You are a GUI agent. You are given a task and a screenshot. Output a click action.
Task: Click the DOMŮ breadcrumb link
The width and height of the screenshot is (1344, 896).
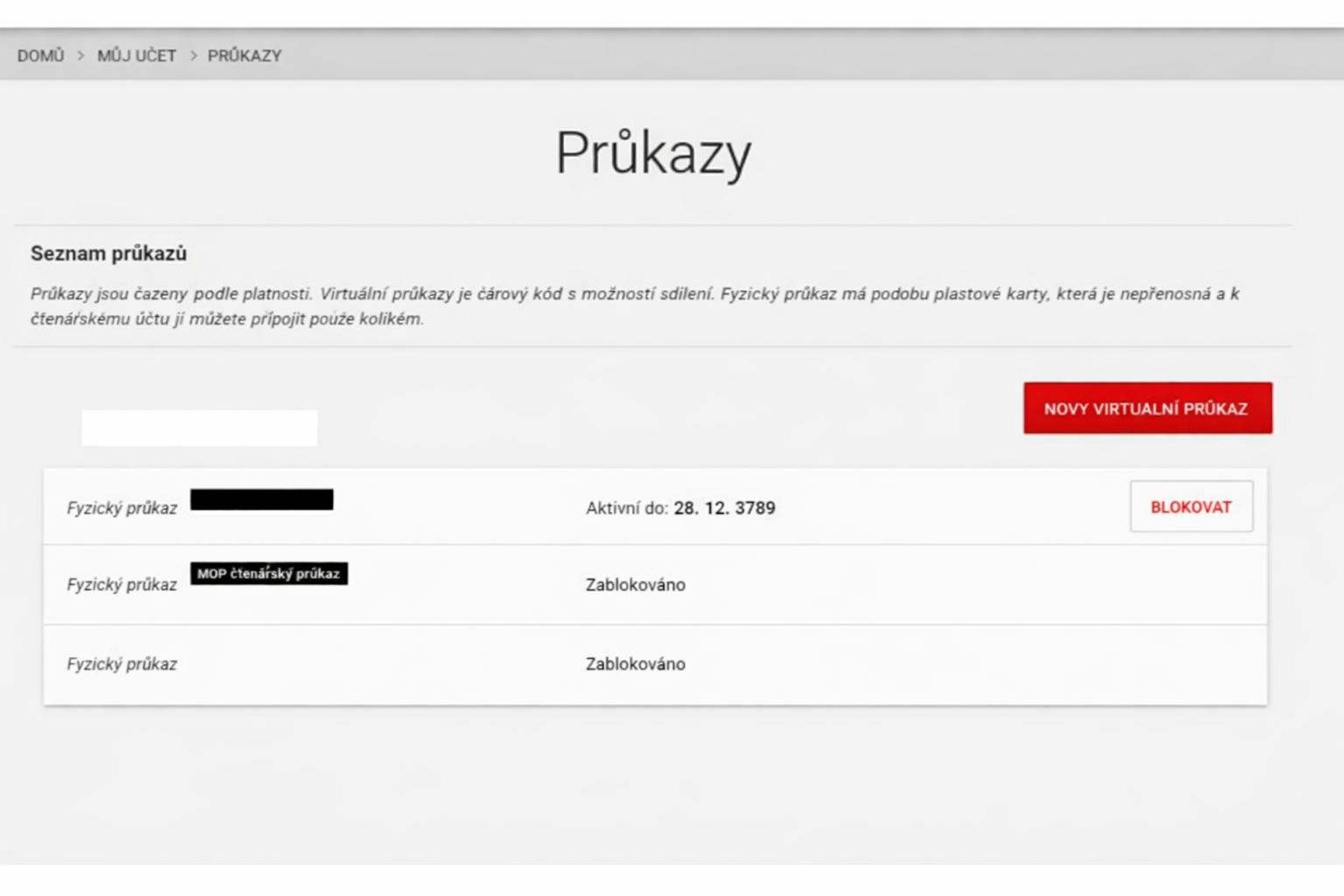point(40,56)
